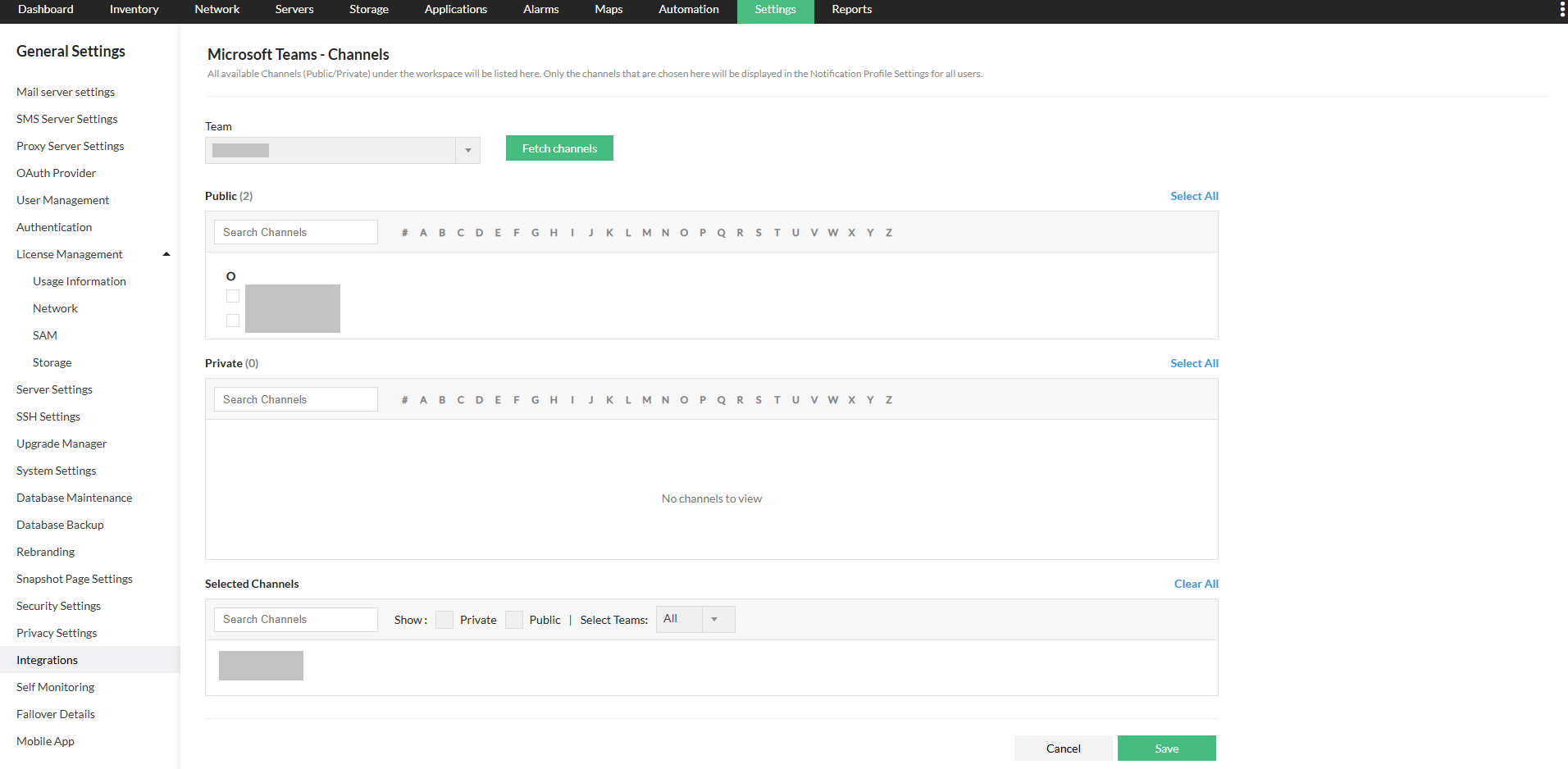Clear All selected channels
Image resolution: width=1568 pixels, height=769 pixels.
pyautogui.click(x=1197, y=584)
